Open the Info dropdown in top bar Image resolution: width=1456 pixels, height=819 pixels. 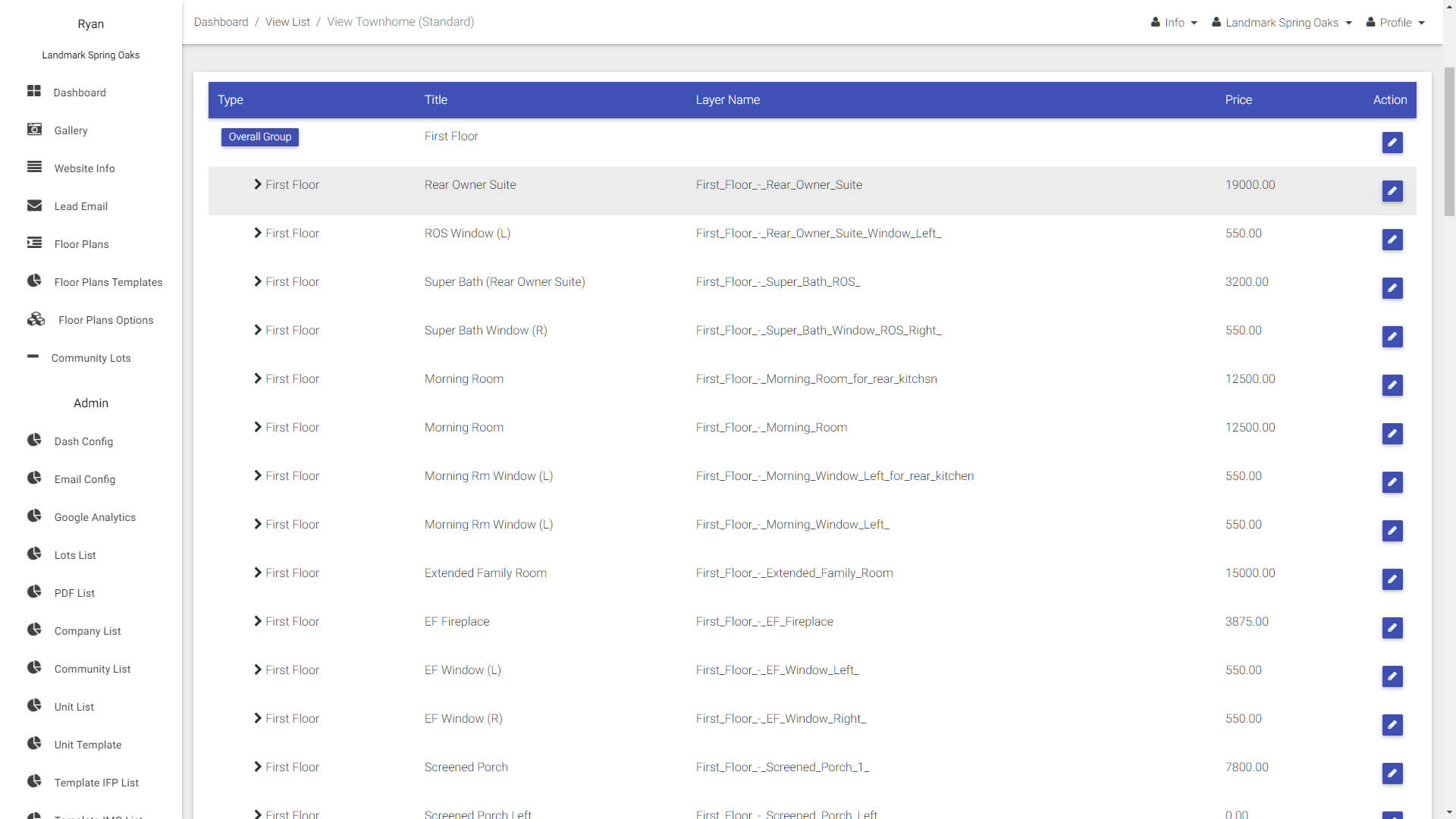[1174, 23]
